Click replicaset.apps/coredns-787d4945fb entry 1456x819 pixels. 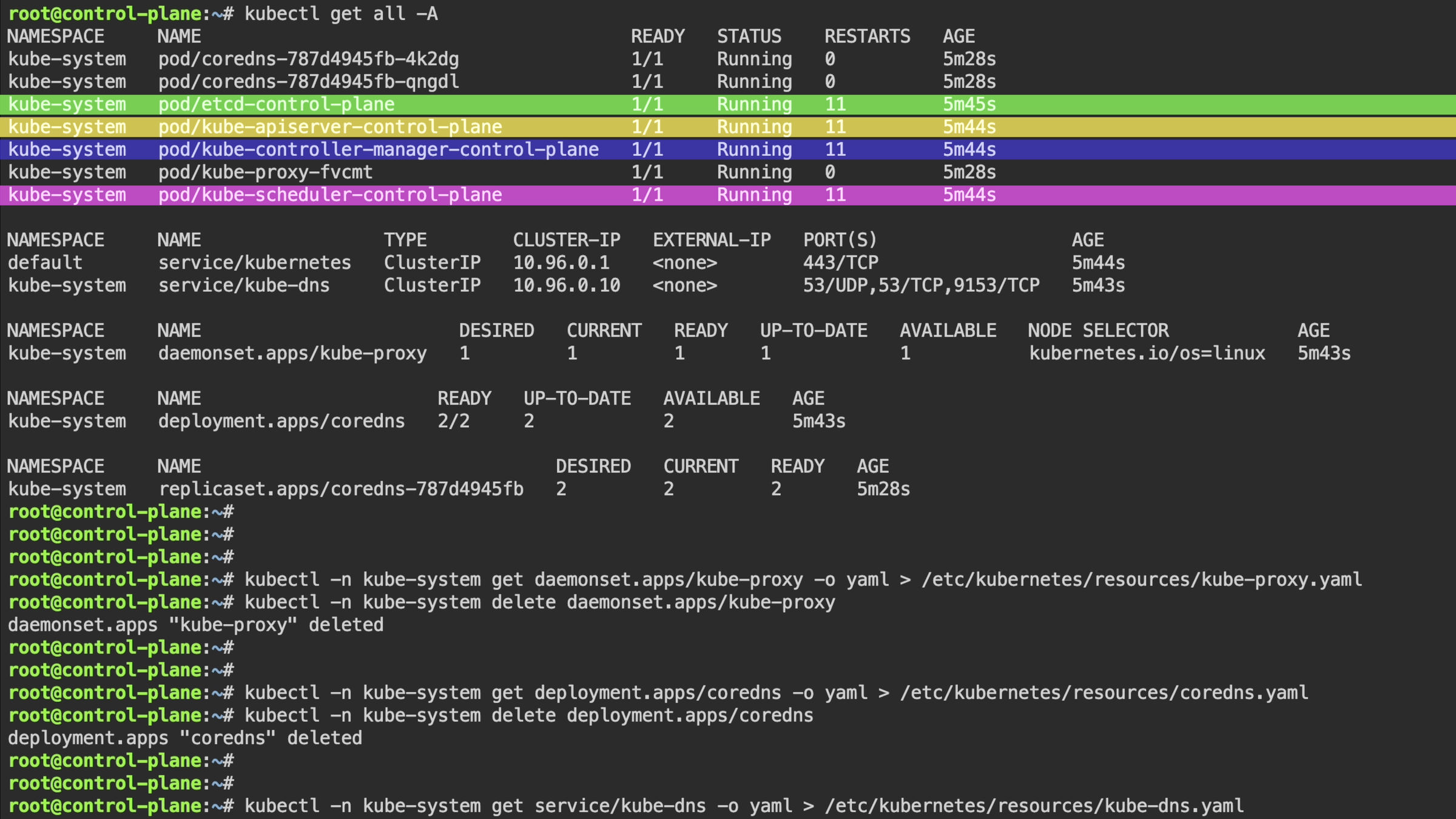pyautogui.click(x=340, y=489)
